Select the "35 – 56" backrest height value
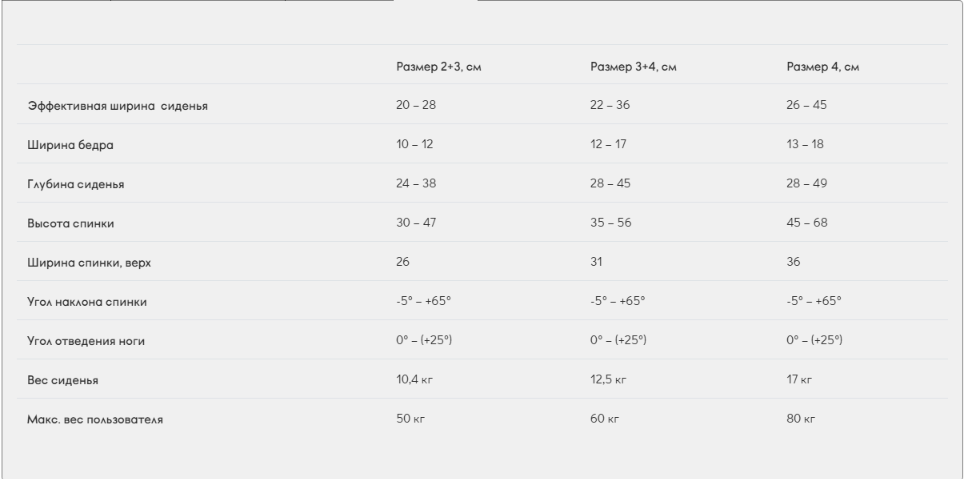Viewport: 967px width, 479px height. [610, 223]
